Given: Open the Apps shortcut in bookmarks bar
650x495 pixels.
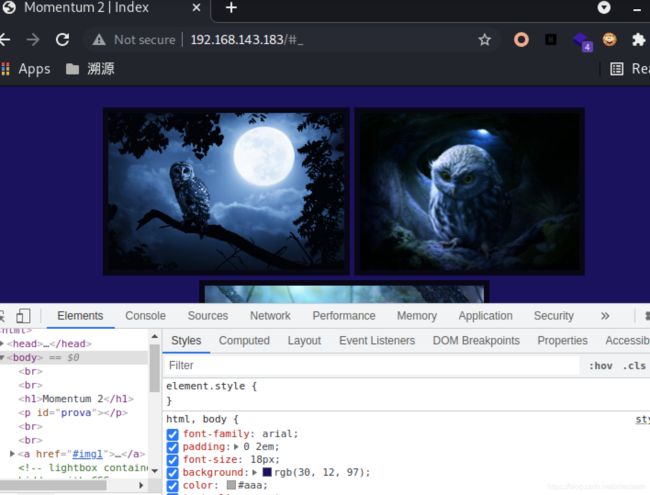Looking at the screenshot, I should click(26, 69).
